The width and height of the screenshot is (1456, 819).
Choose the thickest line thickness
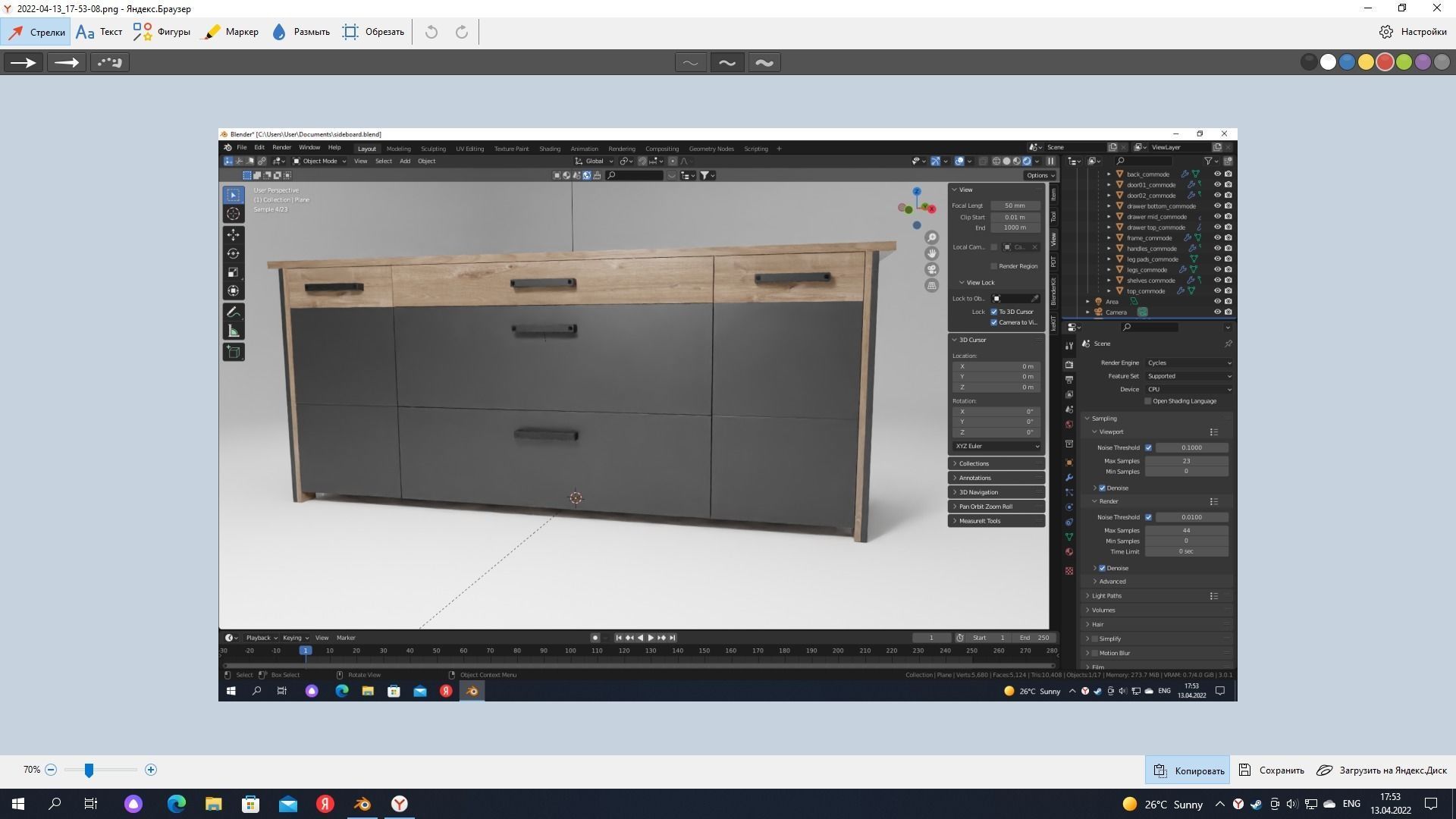(x=764, y=62)
